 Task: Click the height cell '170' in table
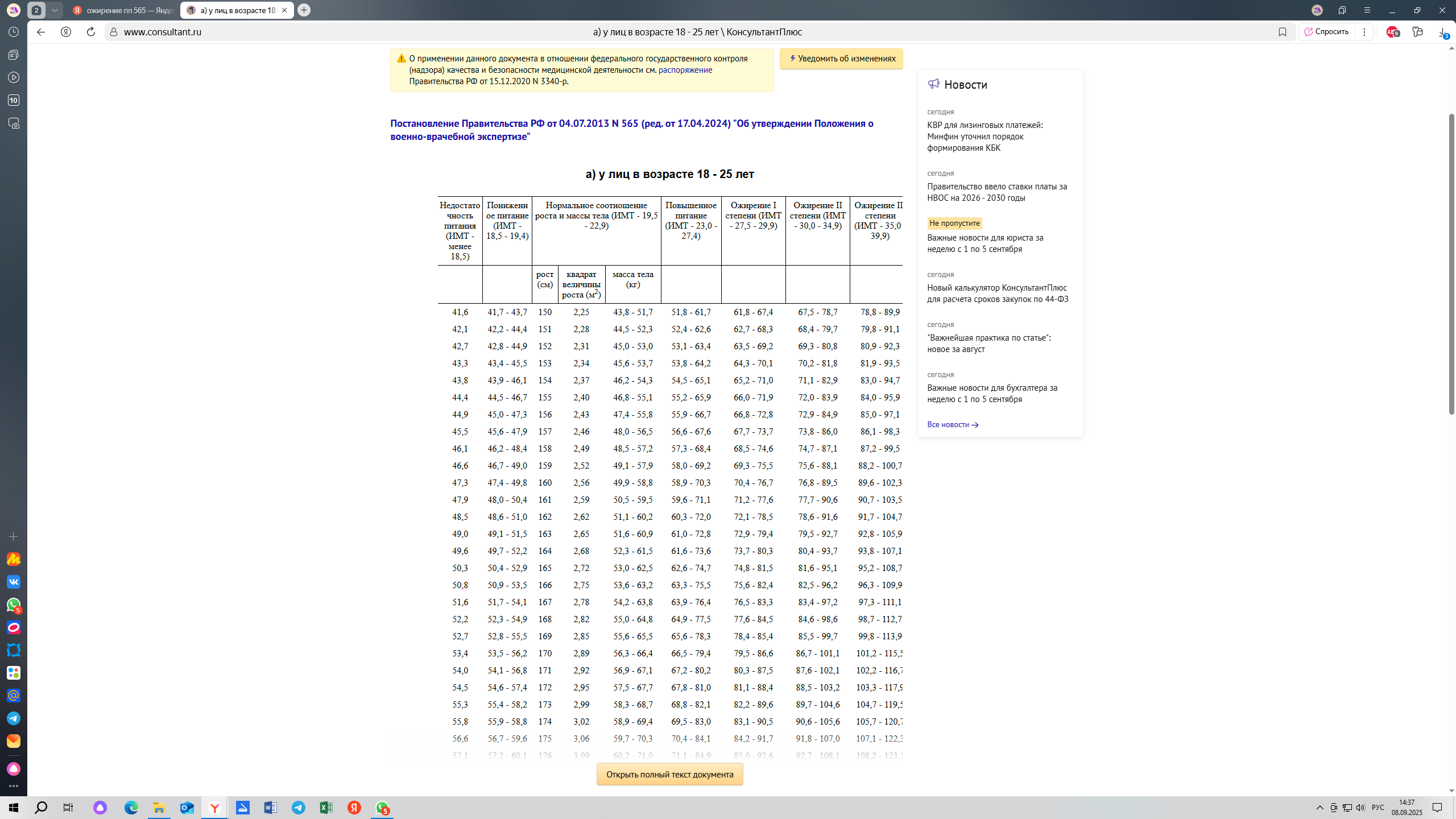point(545,653)
